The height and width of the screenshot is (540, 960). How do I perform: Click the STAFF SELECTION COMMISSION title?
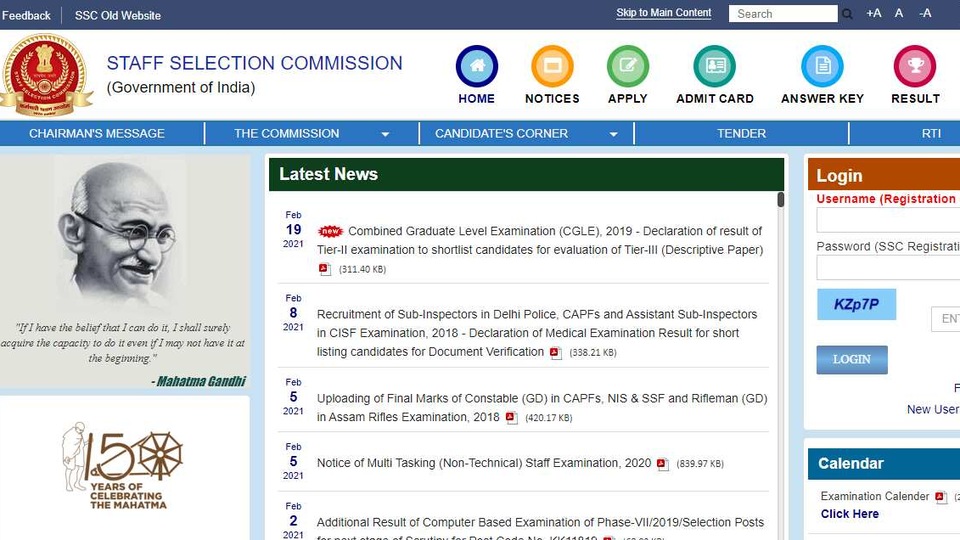[255, 63]
